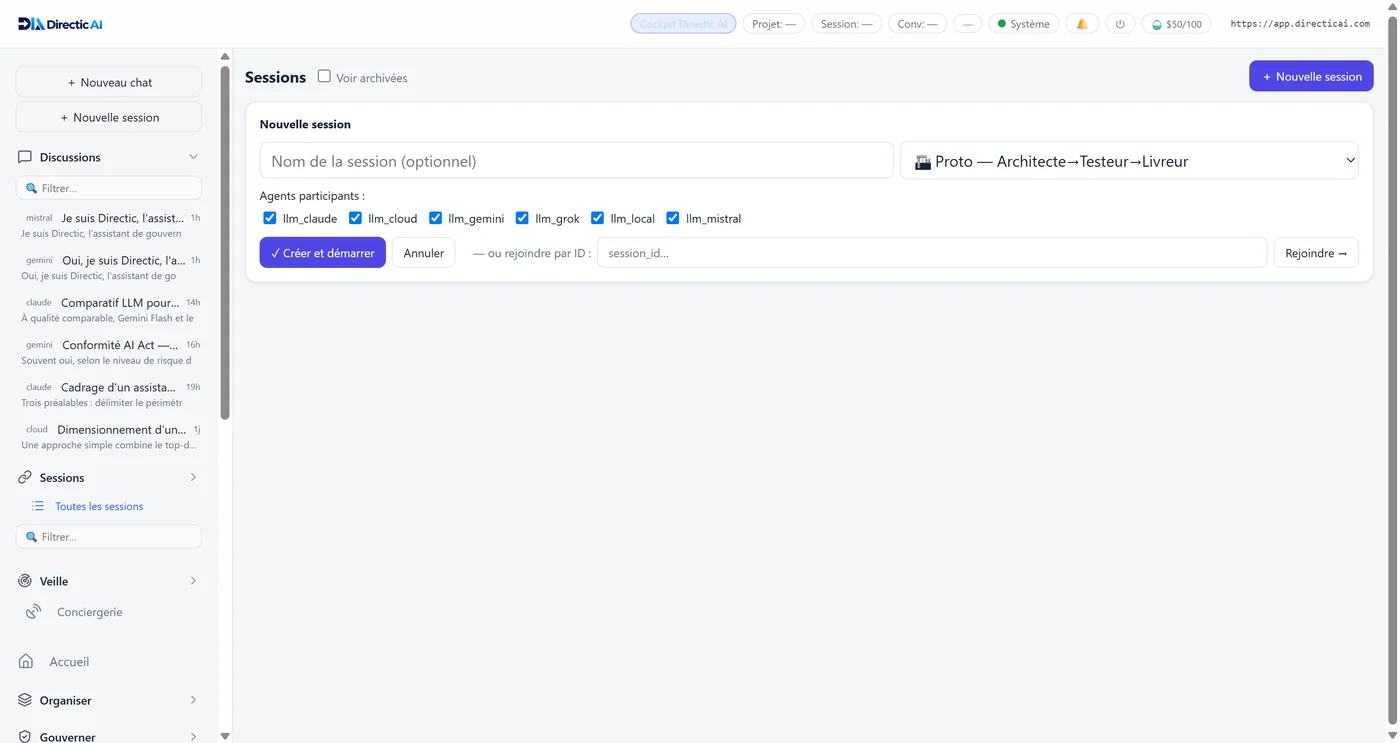
Task: Open Conciergerie in the sidebar
Action: (89, 612)
